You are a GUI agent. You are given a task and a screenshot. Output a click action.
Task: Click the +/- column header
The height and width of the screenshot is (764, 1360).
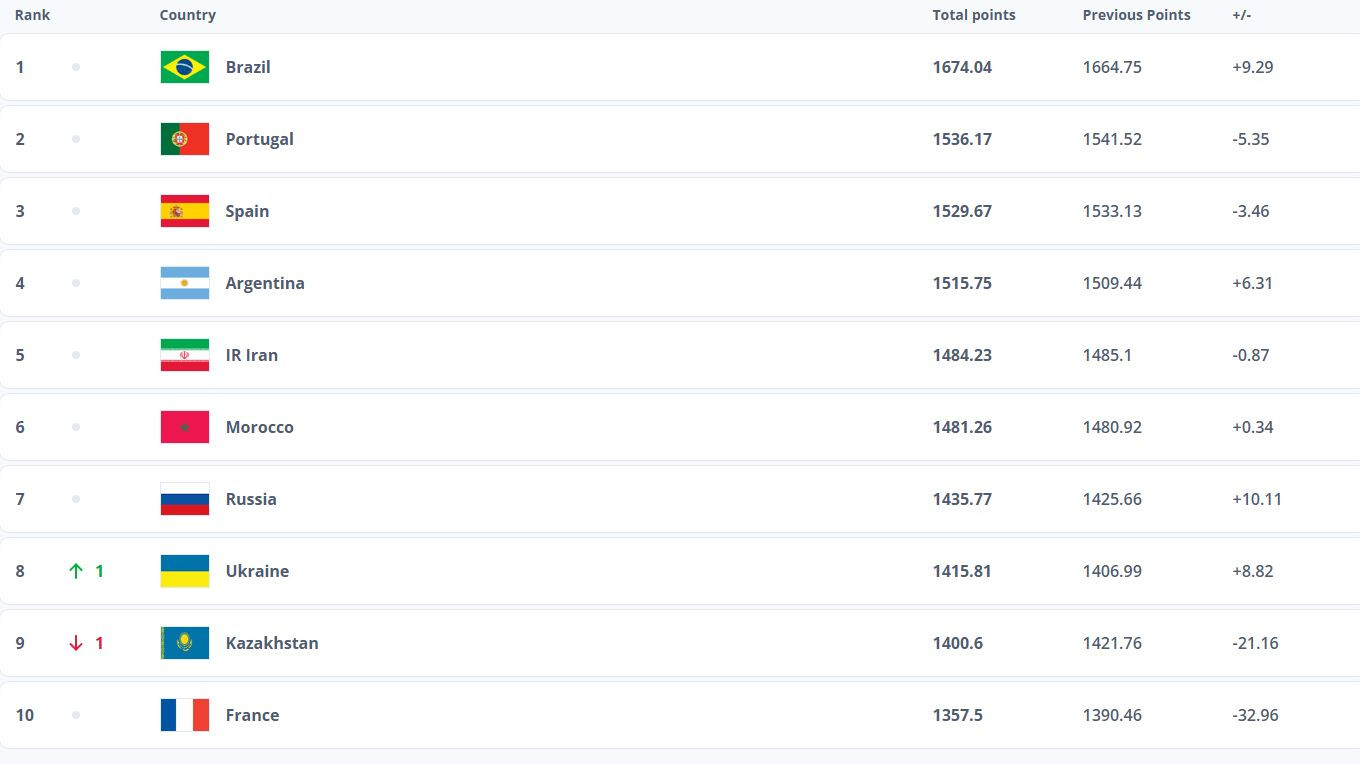point(1241,15)
